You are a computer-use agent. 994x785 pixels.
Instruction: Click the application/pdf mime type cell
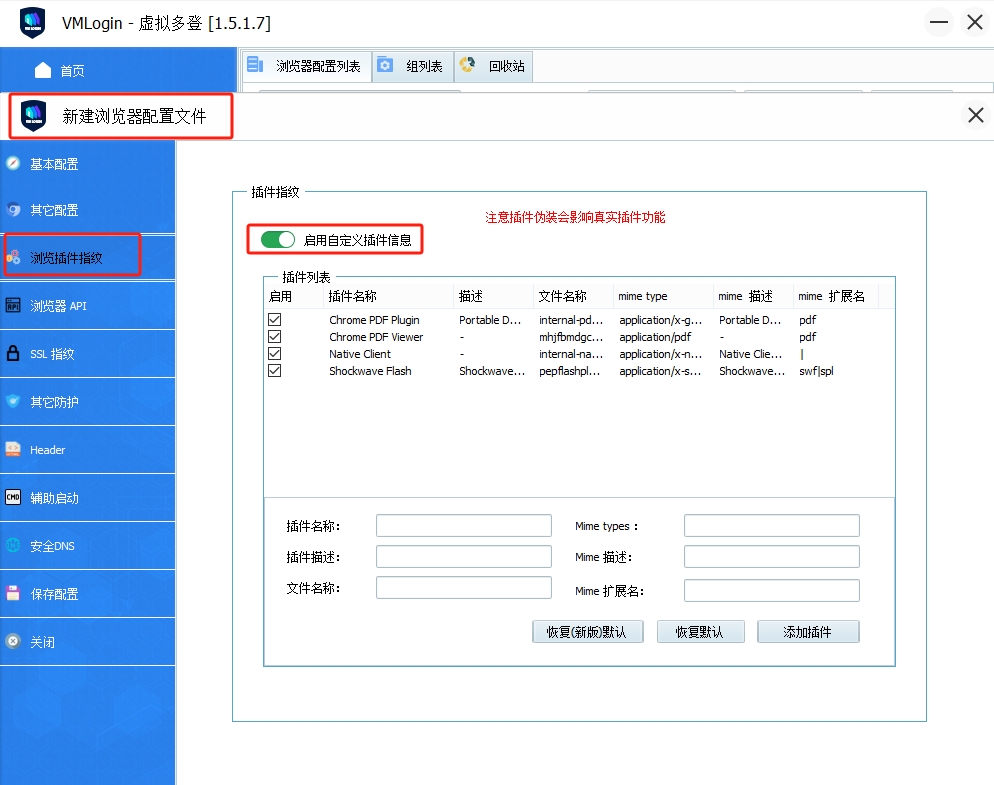pyautogui.click(x=655, y=337)
